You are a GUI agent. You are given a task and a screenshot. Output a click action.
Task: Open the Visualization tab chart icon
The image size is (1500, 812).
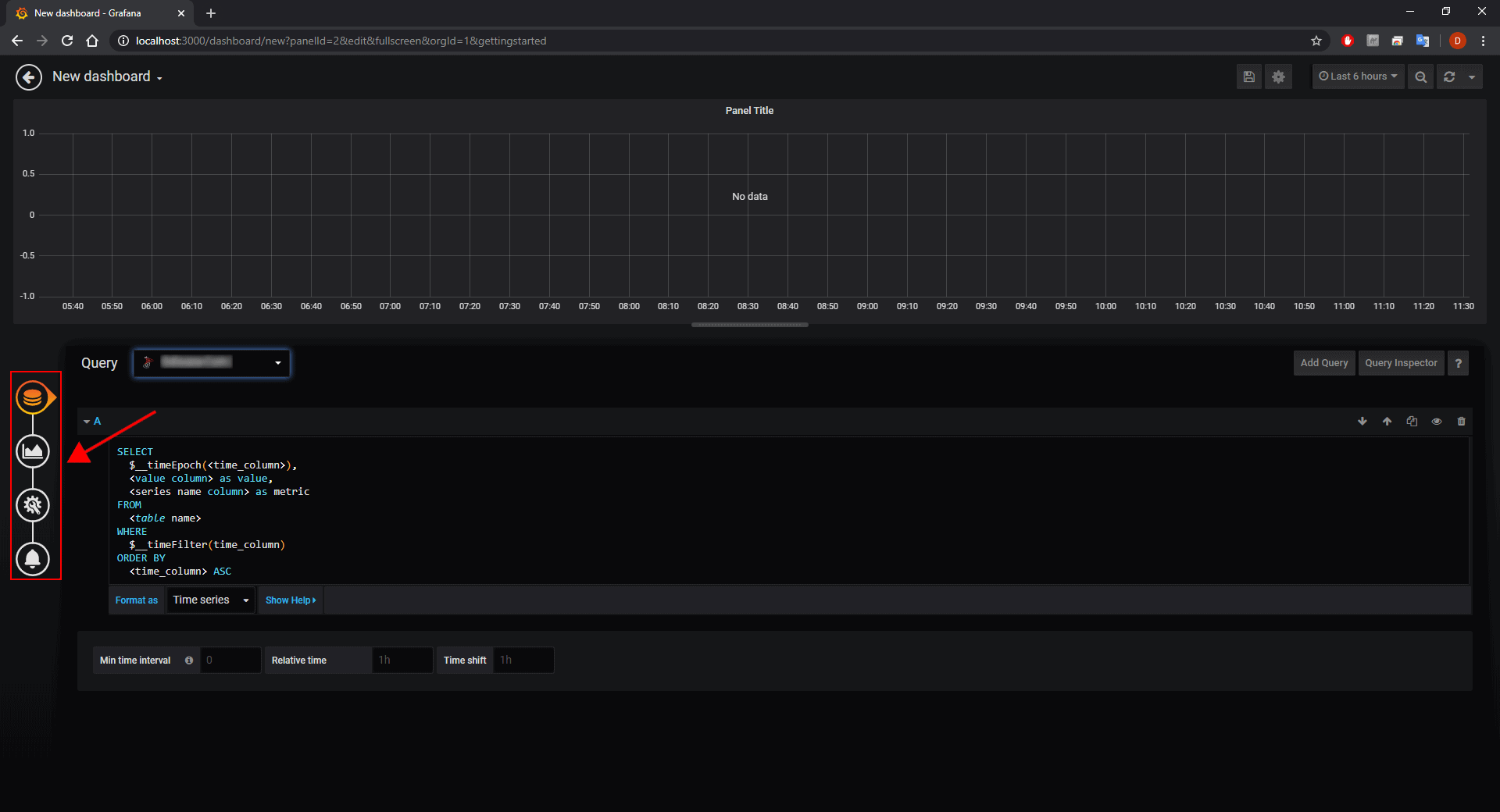[x=33, y=451]
